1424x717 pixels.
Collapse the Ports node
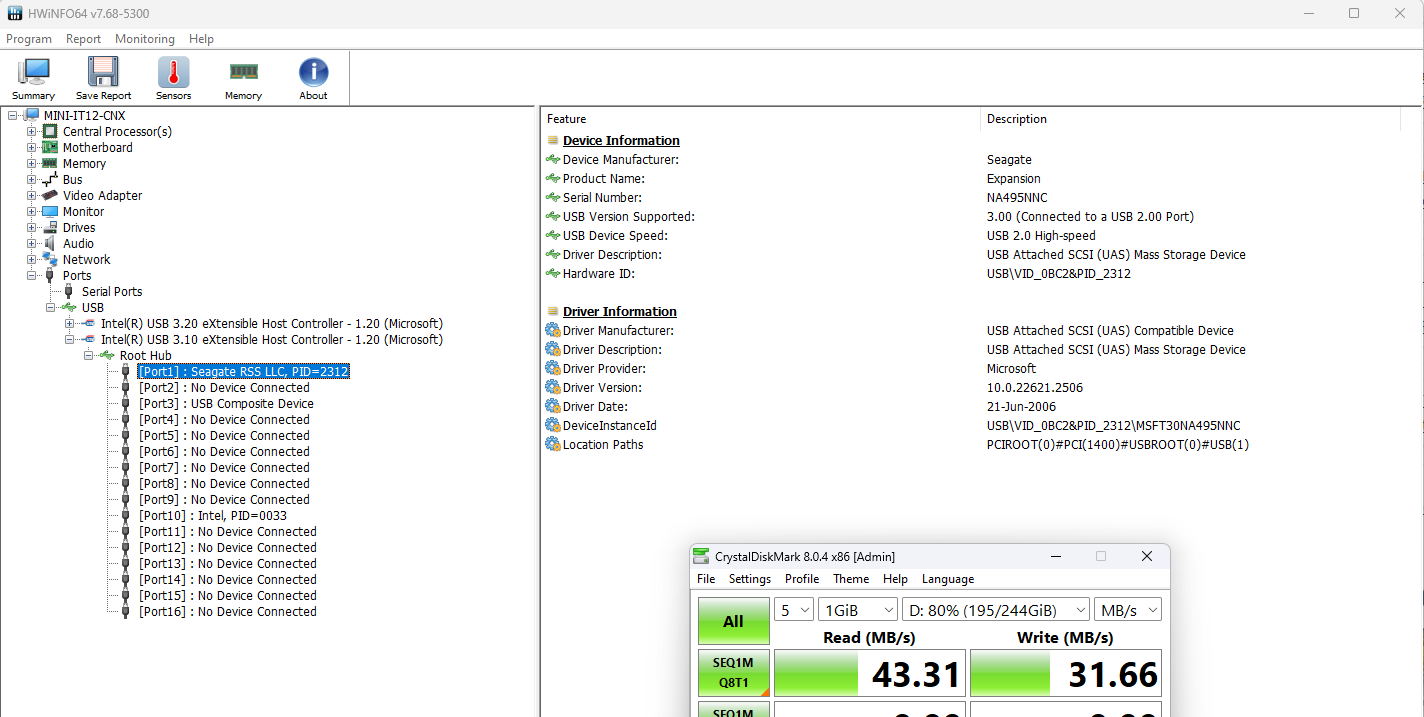[x=32, y=275]
